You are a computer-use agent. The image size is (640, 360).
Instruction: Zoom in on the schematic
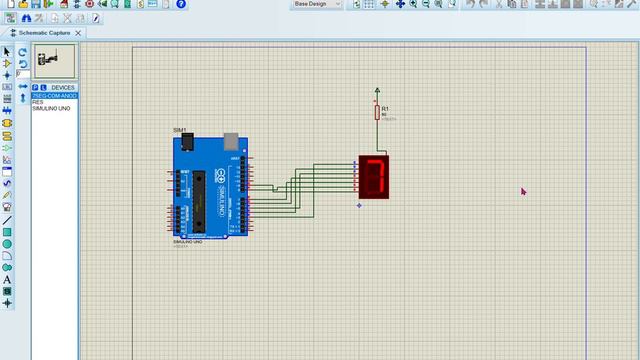pos(413,4)
